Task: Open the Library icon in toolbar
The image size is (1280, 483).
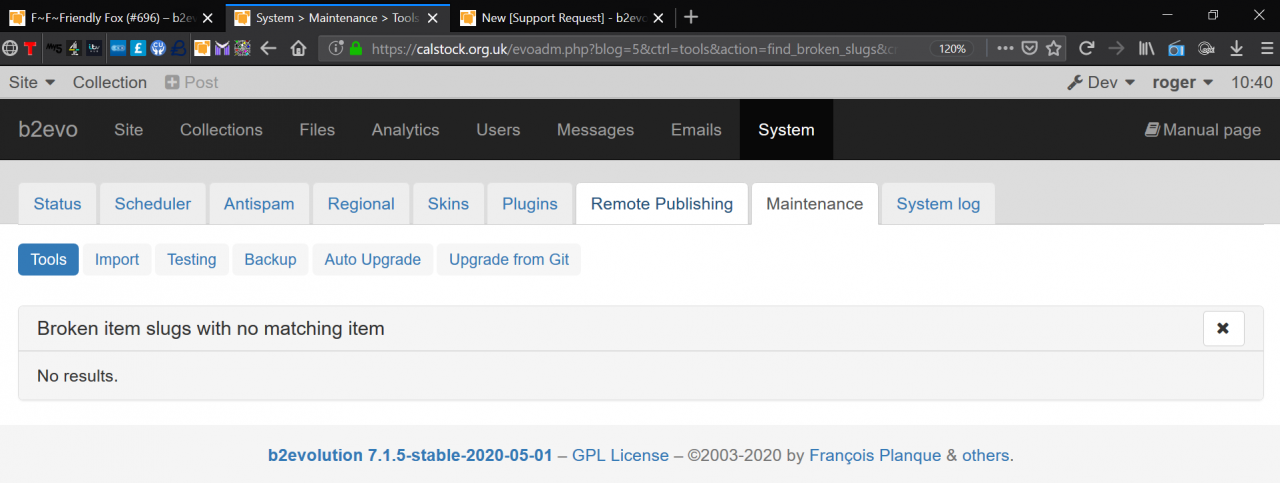Action: (1146, 48)
